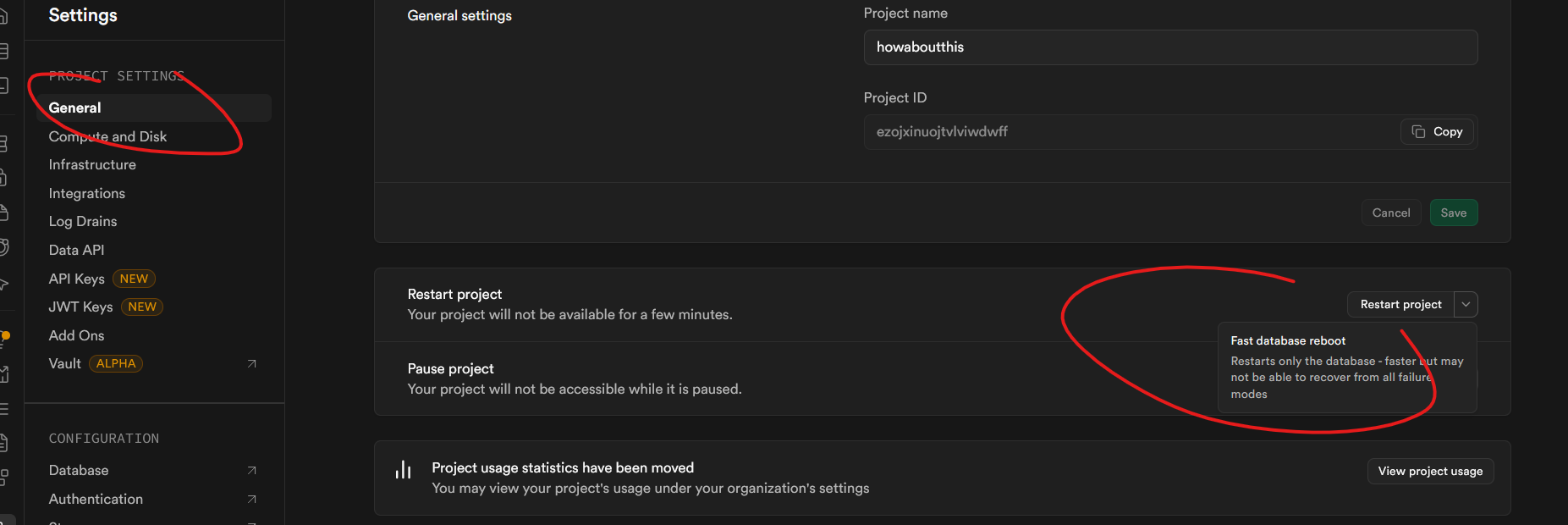Save the general settings
This screenshot has height=525, width=1568.
(1453, 213)
